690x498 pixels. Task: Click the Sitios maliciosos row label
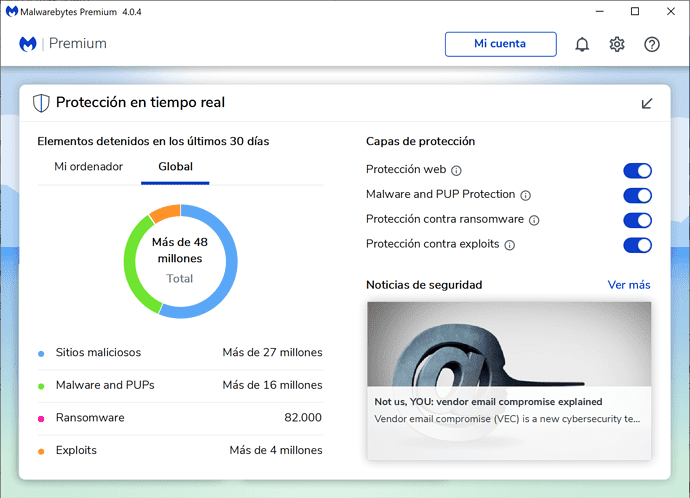(98, 352)
